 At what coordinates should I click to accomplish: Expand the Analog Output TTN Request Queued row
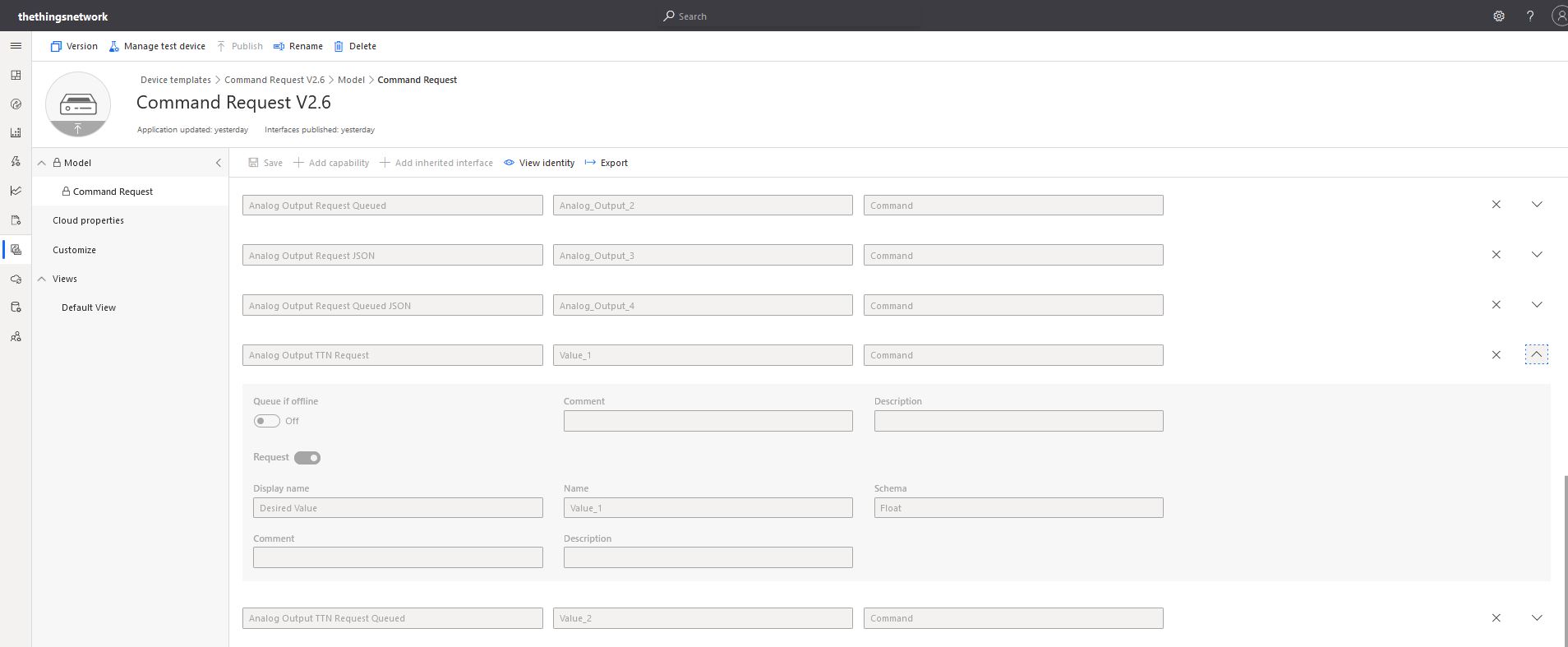[x=1536, y=618]
